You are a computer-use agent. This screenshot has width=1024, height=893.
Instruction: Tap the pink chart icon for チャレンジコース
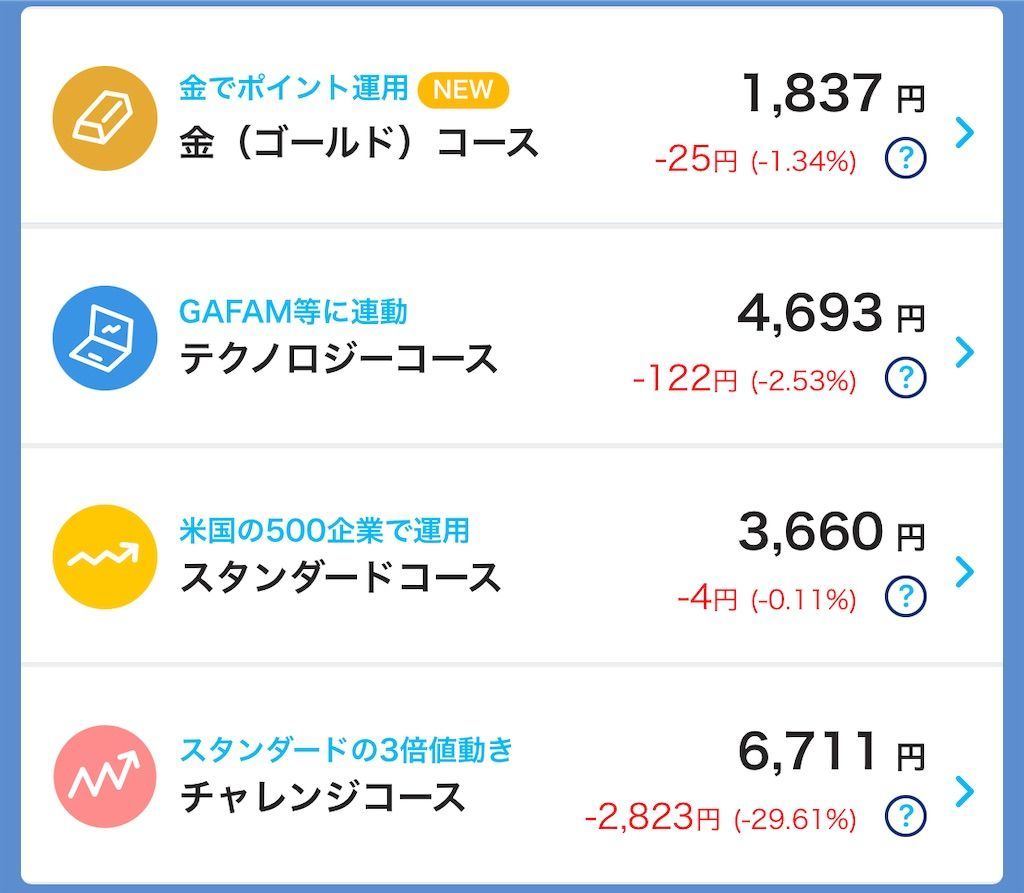(x=106, y=777)
